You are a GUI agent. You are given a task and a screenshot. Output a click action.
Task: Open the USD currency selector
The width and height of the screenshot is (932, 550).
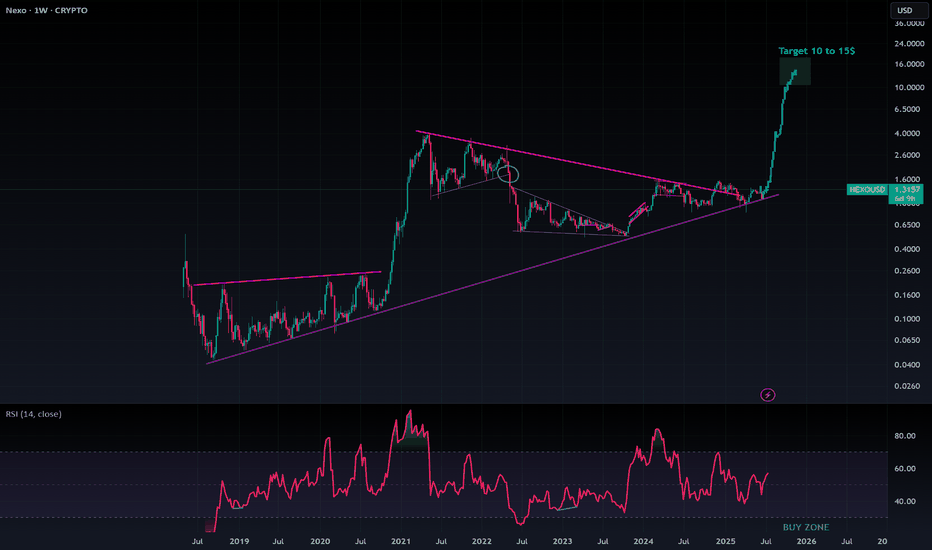(x=904, y=11)
